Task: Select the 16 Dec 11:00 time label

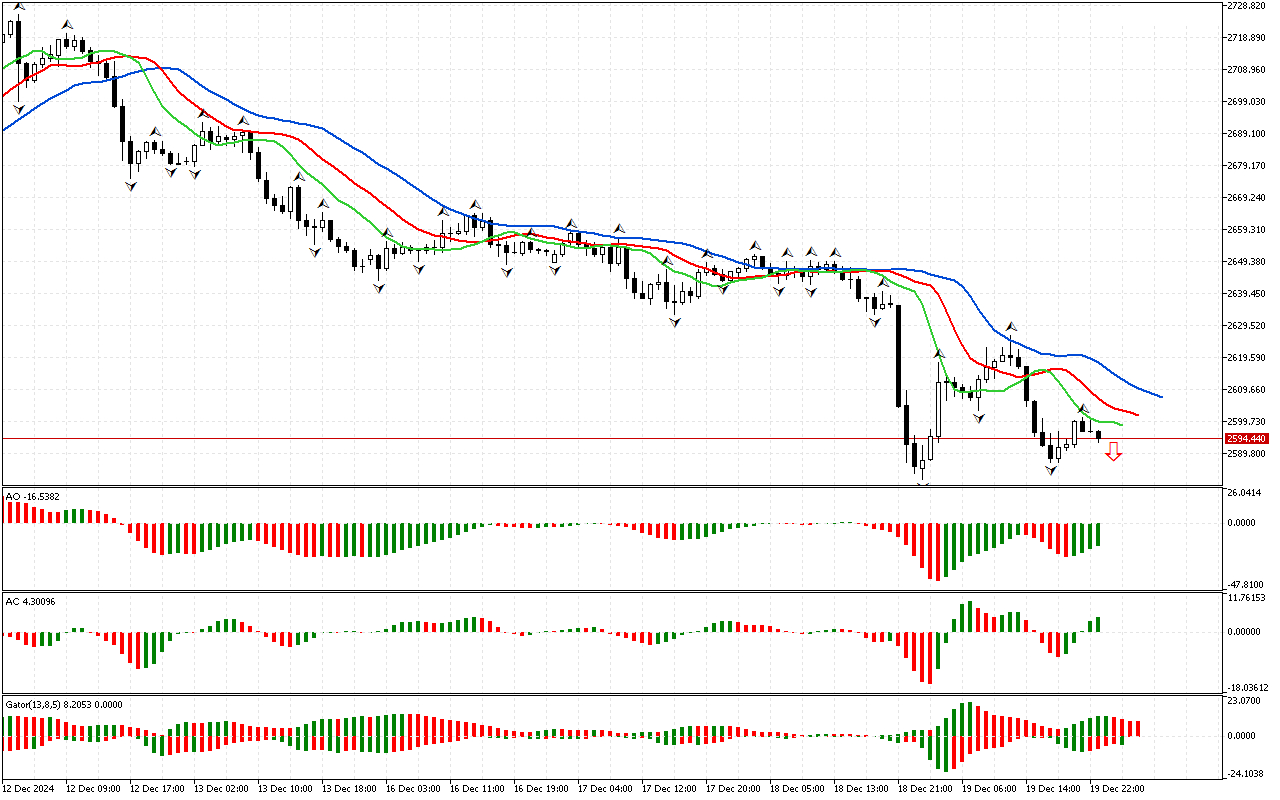Action: click(476, 789)
